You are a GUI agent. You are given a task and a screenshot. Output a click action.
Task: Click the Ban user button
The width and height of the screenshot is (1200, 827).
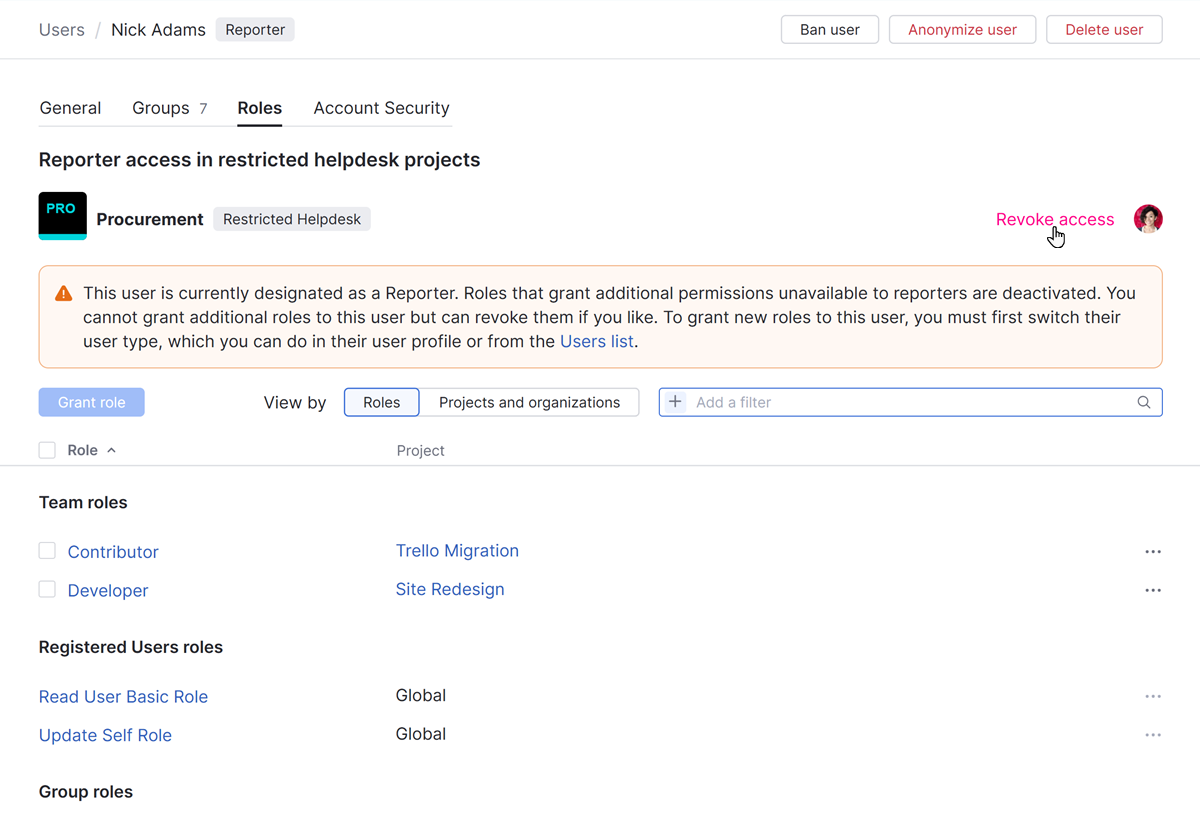pyautogui.click(x=829, y=30)
